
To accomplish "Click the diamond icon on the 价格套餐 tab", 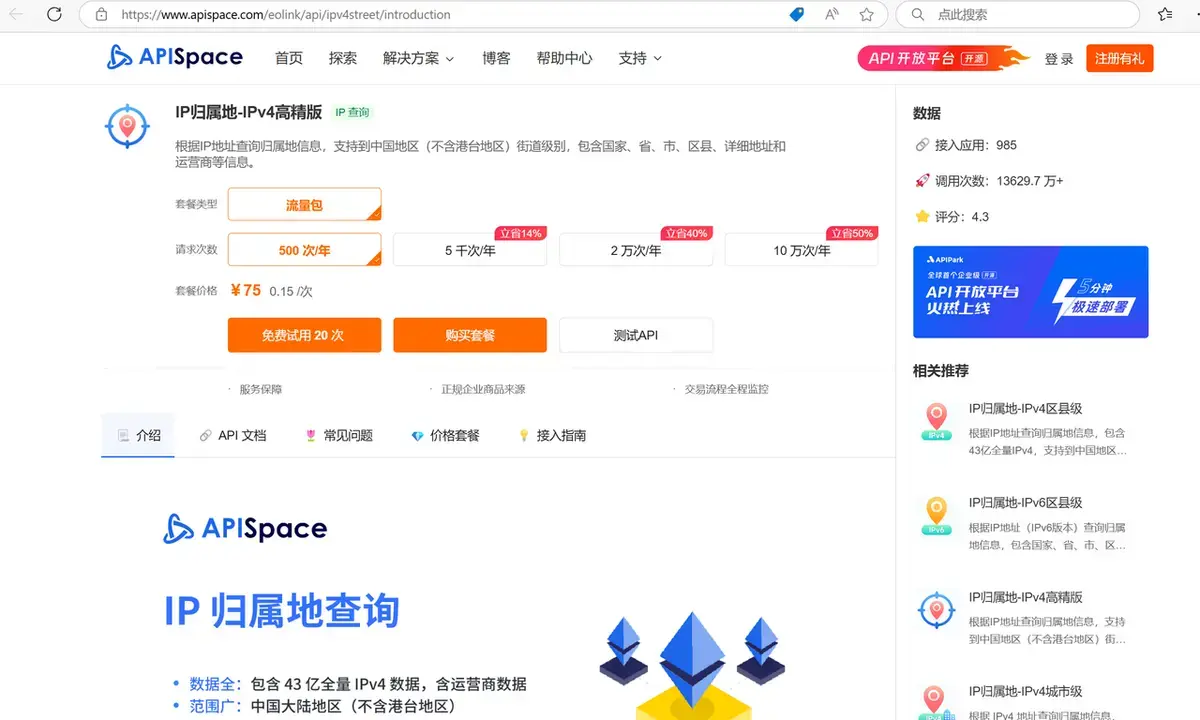I will (418, 435).
